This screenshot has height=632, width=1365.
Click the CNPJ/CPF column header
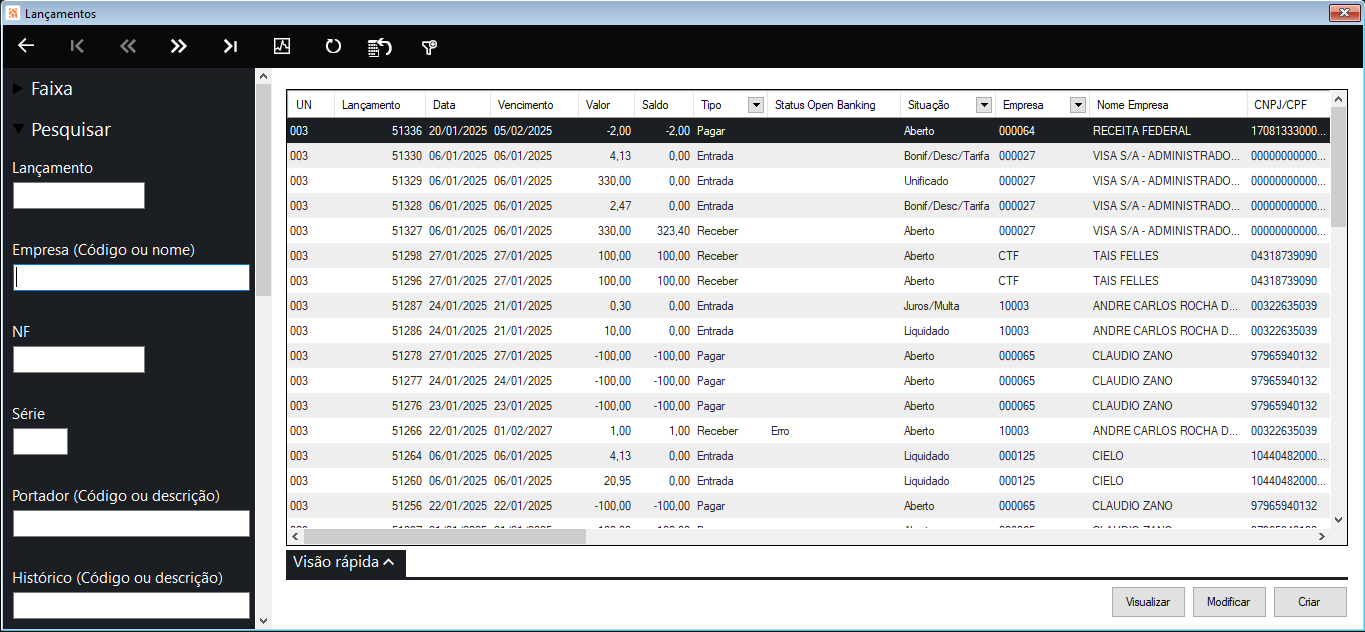1289,105
